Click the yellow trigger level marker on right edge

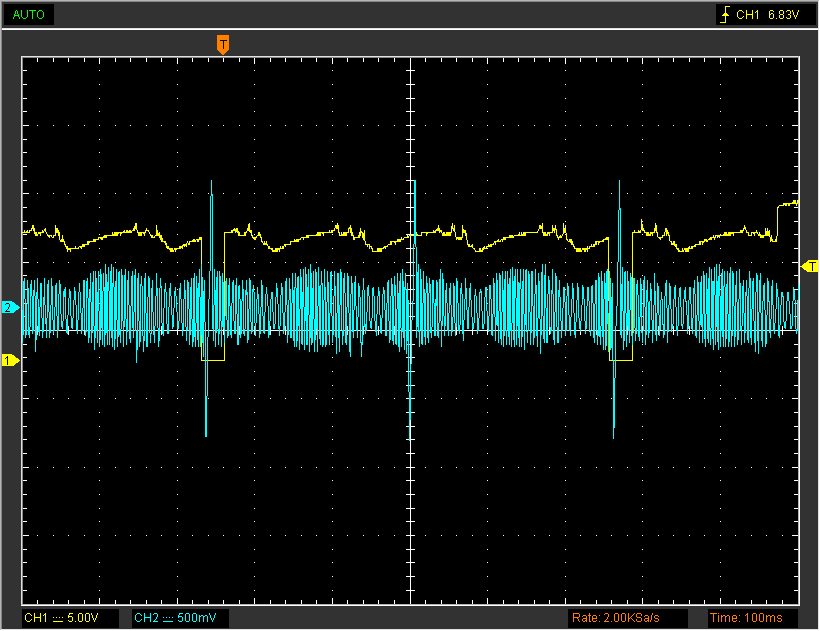click(810, 266)
